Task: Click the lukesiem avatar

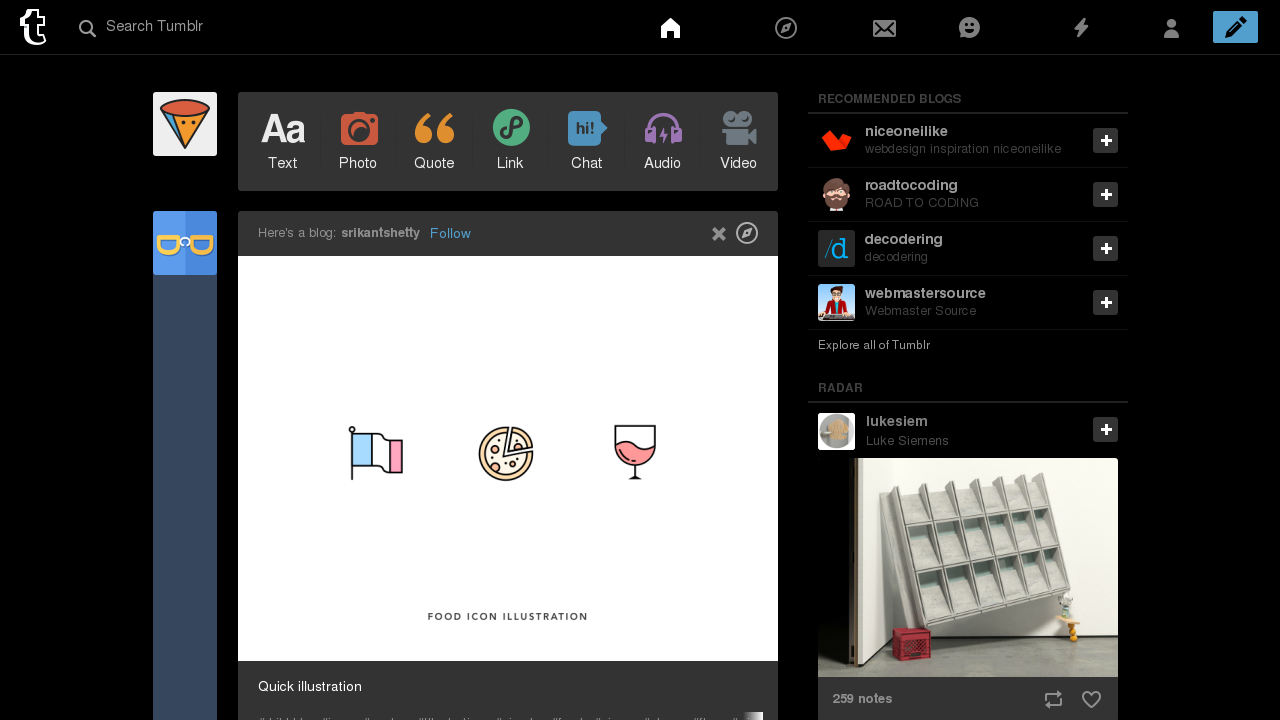Action: tap(836, 431)
